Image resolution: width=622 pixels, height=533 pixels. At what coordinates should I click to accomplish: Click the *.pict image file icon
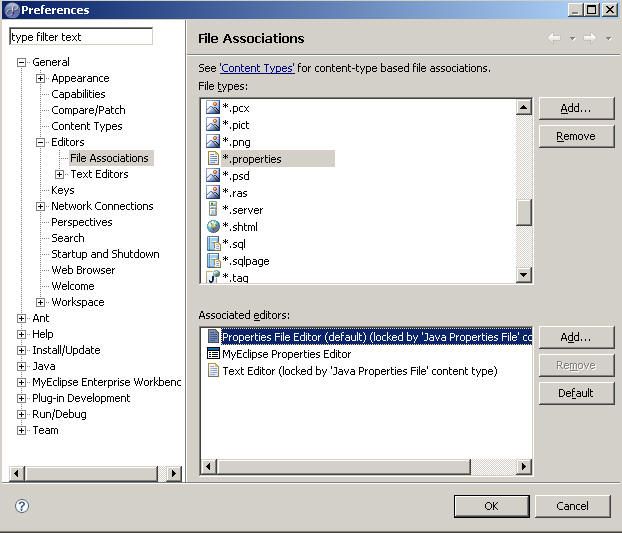click(x=213, y=125)
